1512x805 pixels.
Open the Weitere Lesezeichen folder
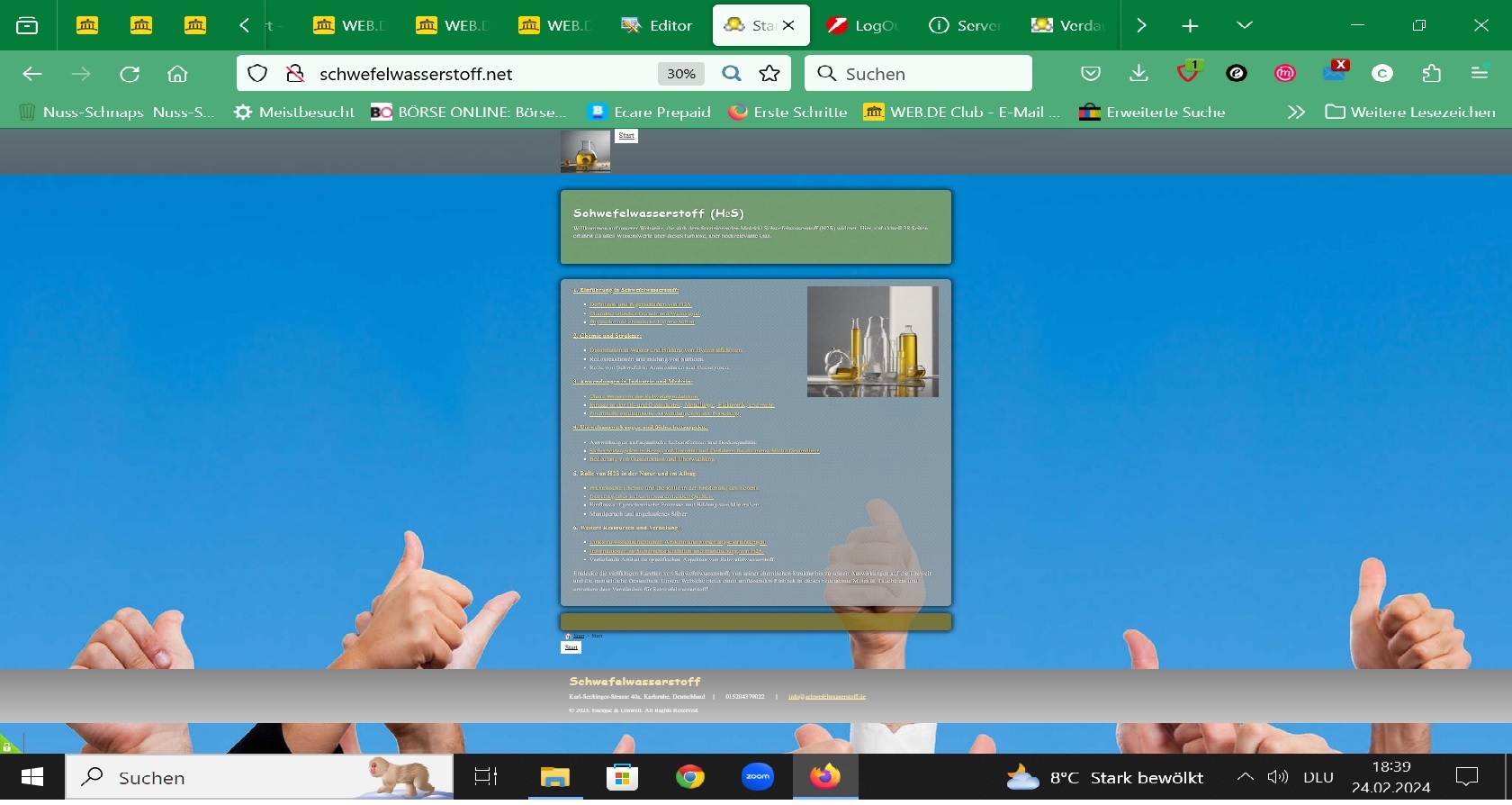pyautogui.click(x=1410, y=112)
